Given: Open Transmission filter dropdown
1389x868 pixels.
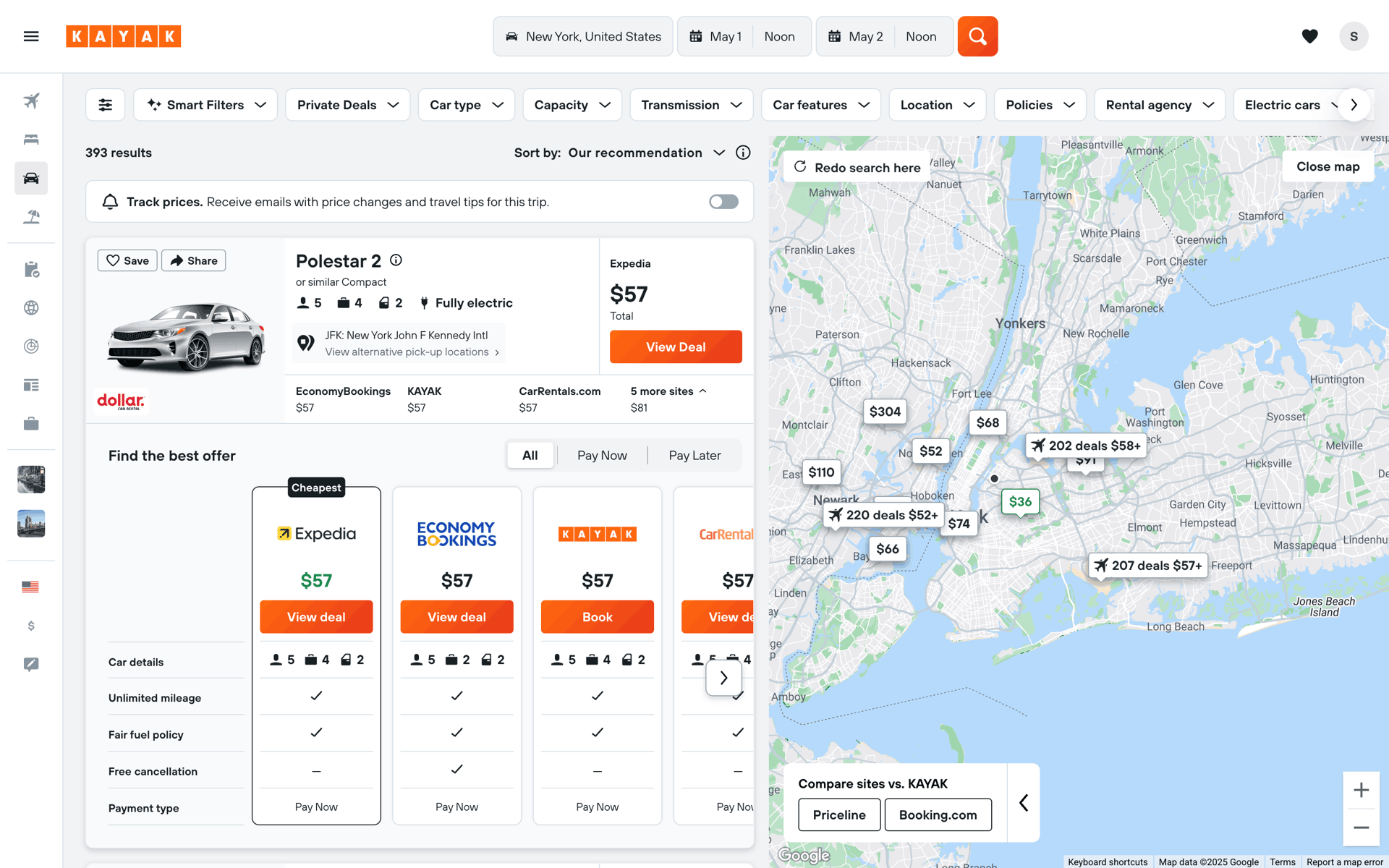Looking at the screenshot, I should click(692, 105).
